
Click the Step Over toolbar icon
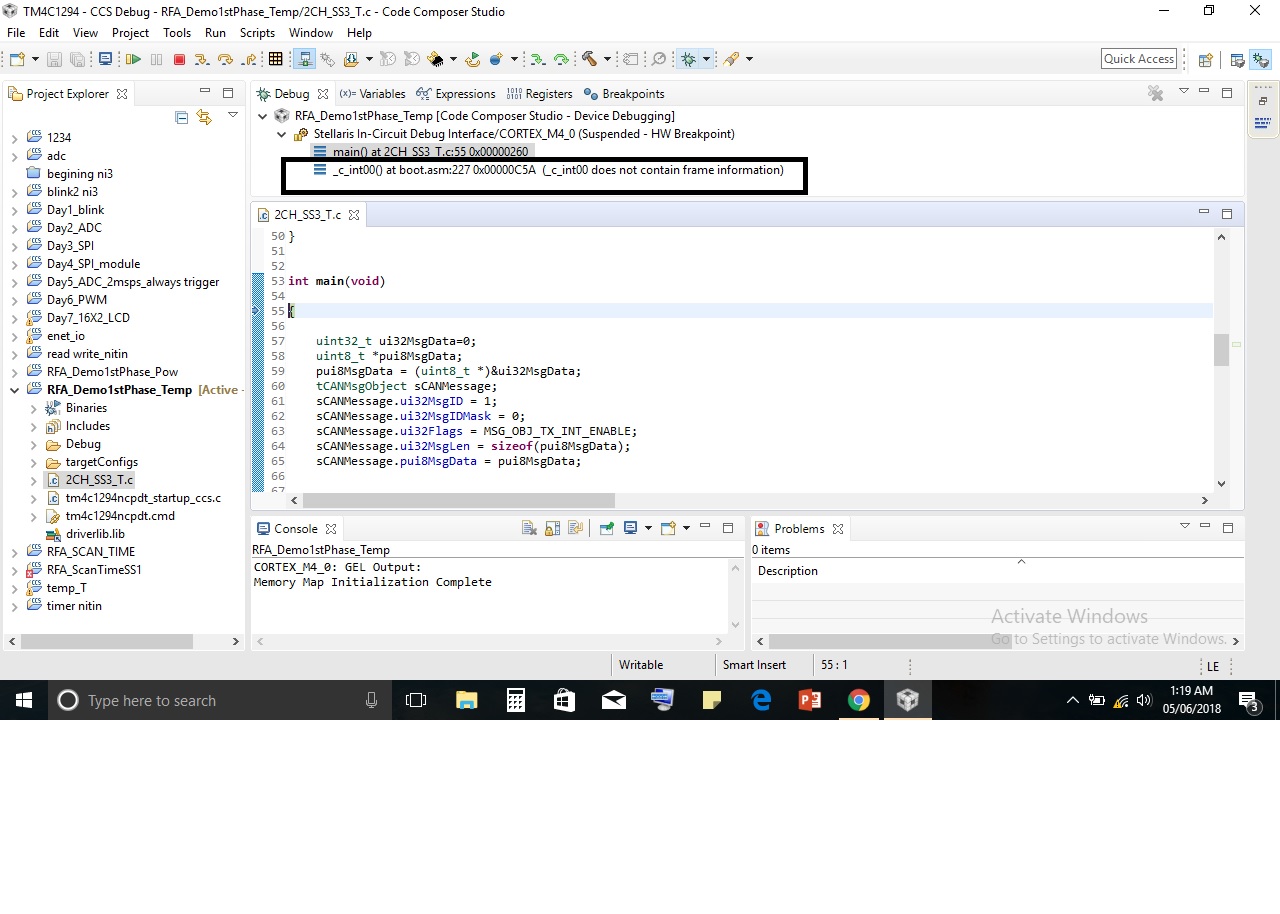[225, 60]
